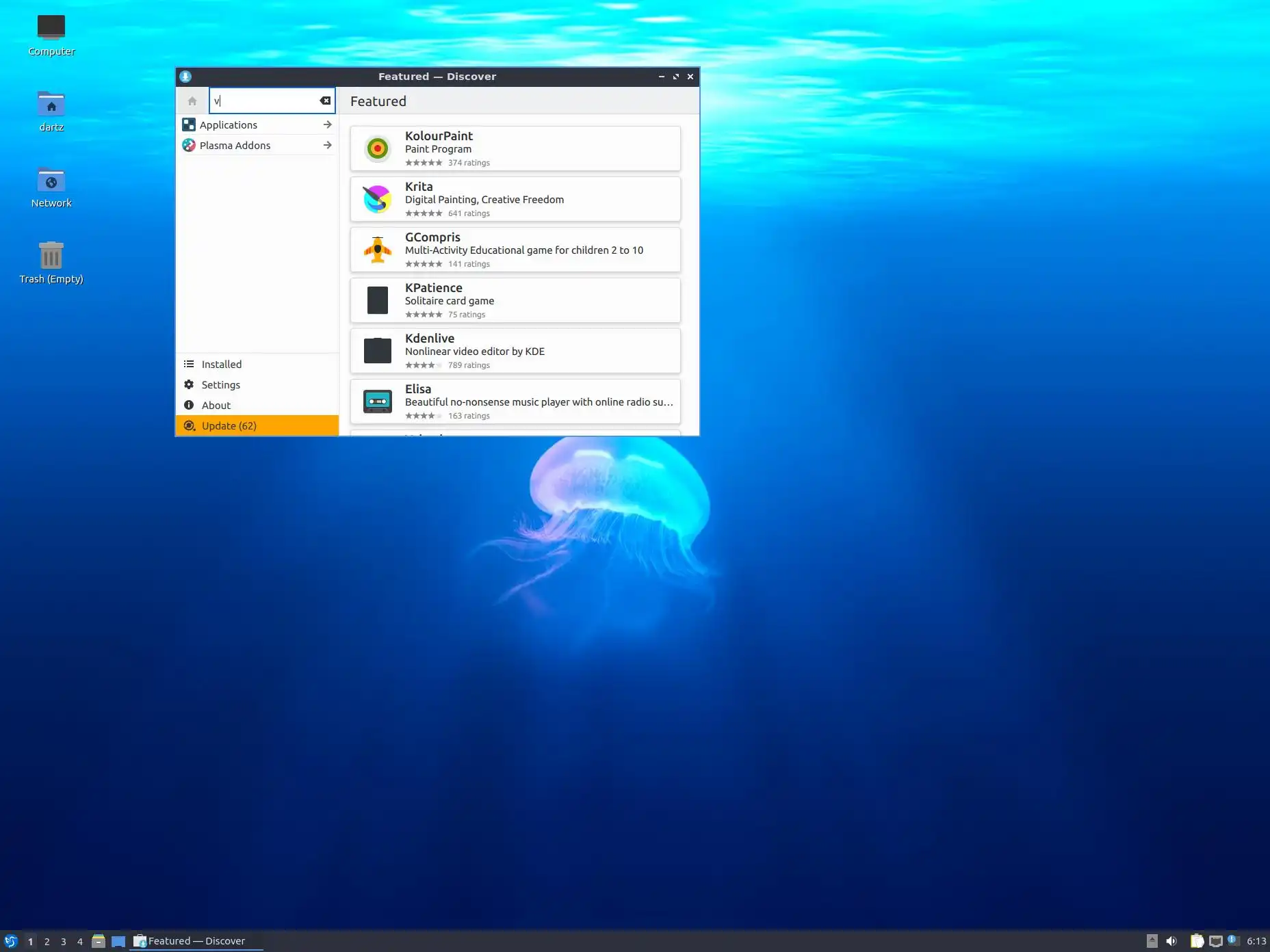Open the volume control tray icon
This screenshot has width=1270, height=952.
pos(1171,941)
